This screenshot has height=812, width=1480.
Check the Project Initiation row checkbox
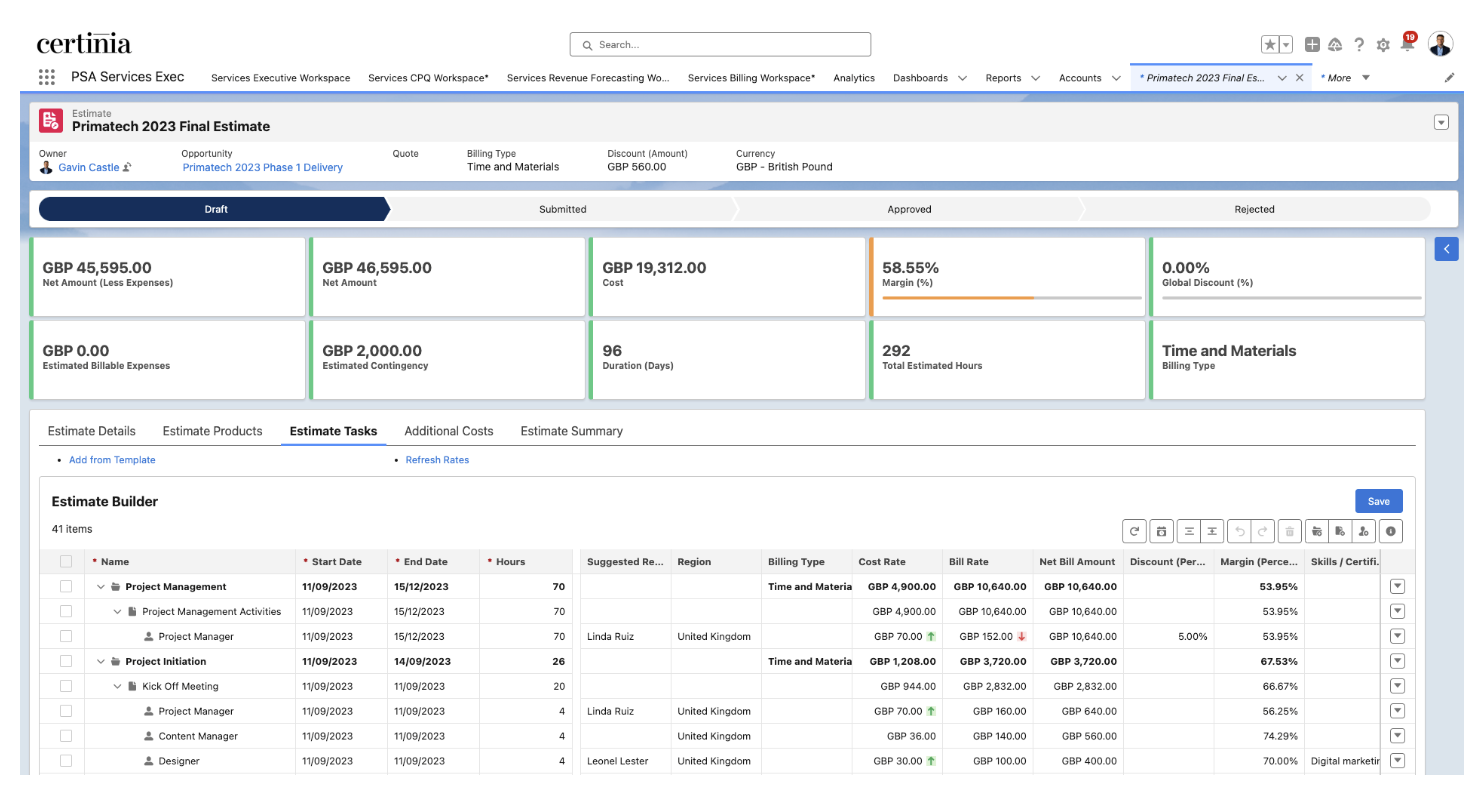pos(66,661)
